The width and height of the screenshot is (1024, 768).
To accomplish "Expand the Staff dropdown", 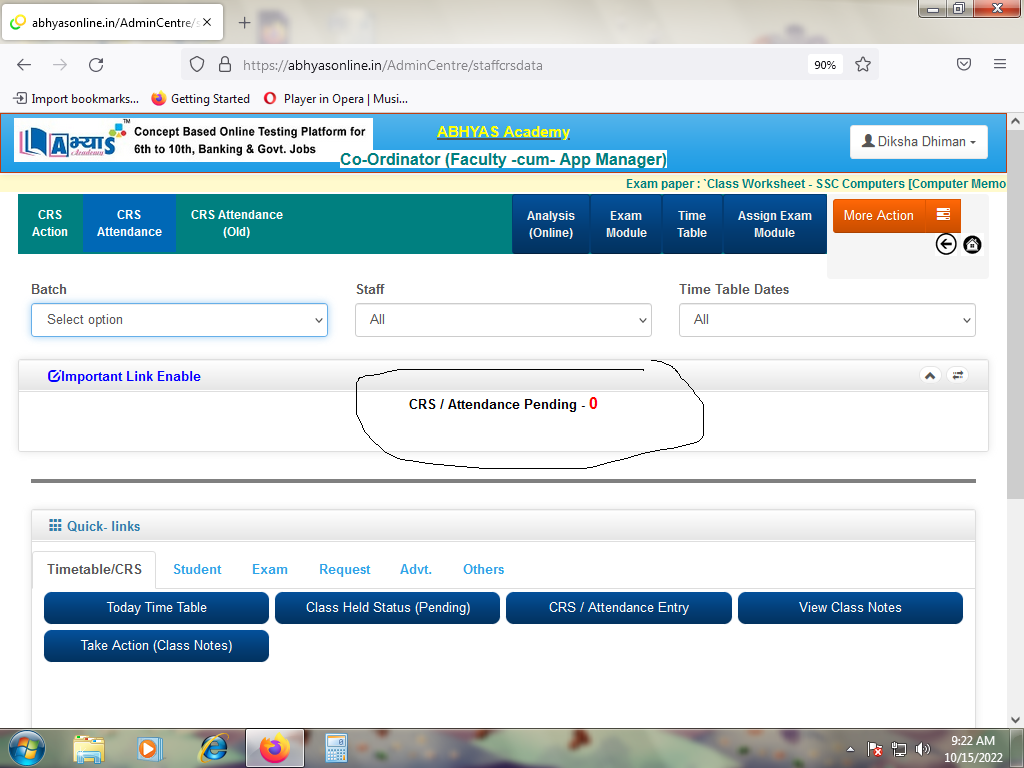I will coord(503,320).
